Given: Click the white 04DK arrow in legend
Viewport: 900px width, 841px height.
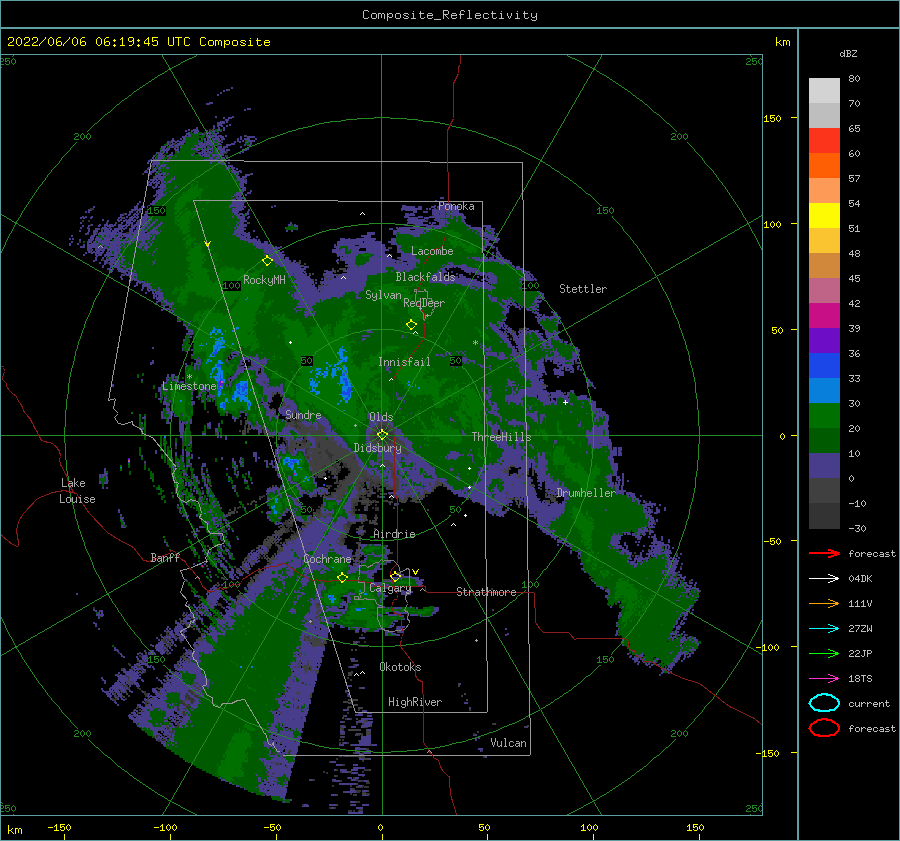Looking at the screenshot, I should click(824, 579).
